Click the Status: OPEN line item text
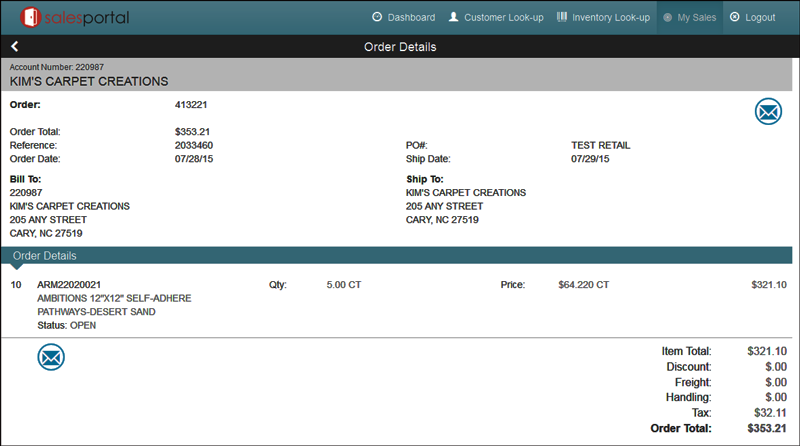This screenshot has height=446, width=800. click(69, 325)
